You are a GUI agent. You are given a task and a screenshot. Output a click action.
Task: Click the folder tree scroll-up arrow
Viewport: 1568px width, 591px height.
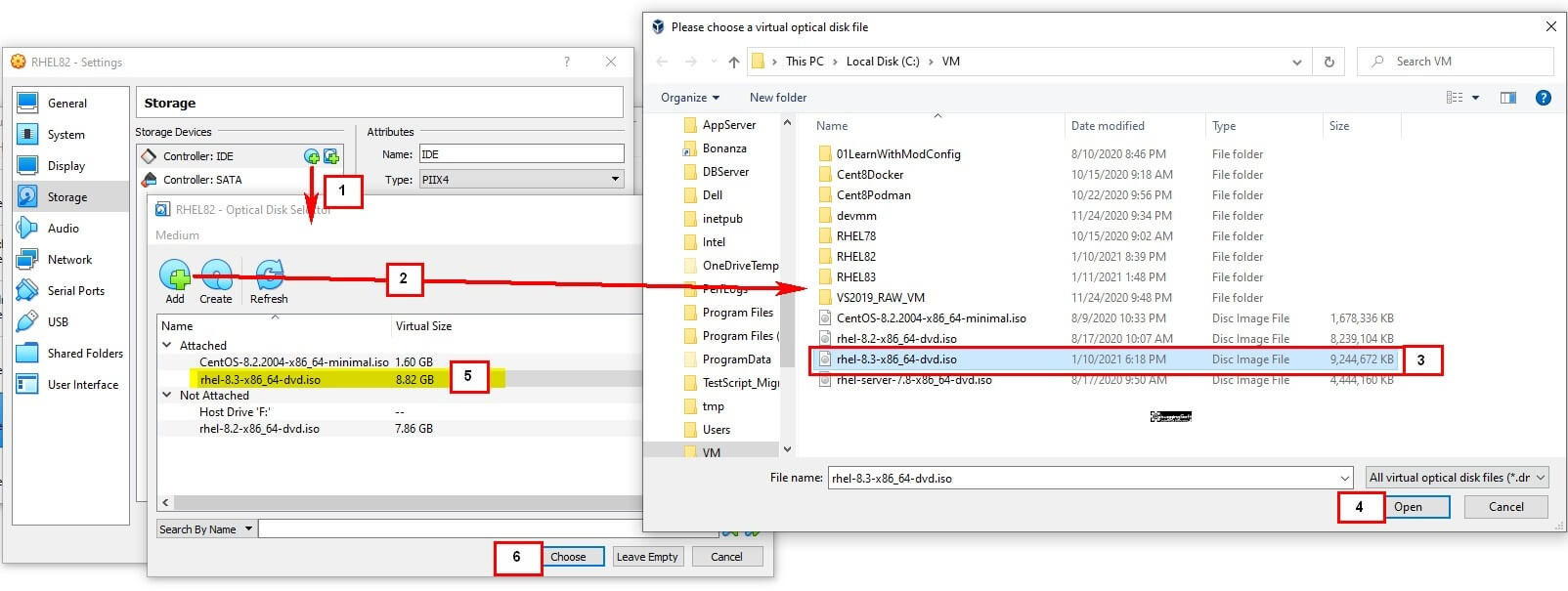[788, 124]
